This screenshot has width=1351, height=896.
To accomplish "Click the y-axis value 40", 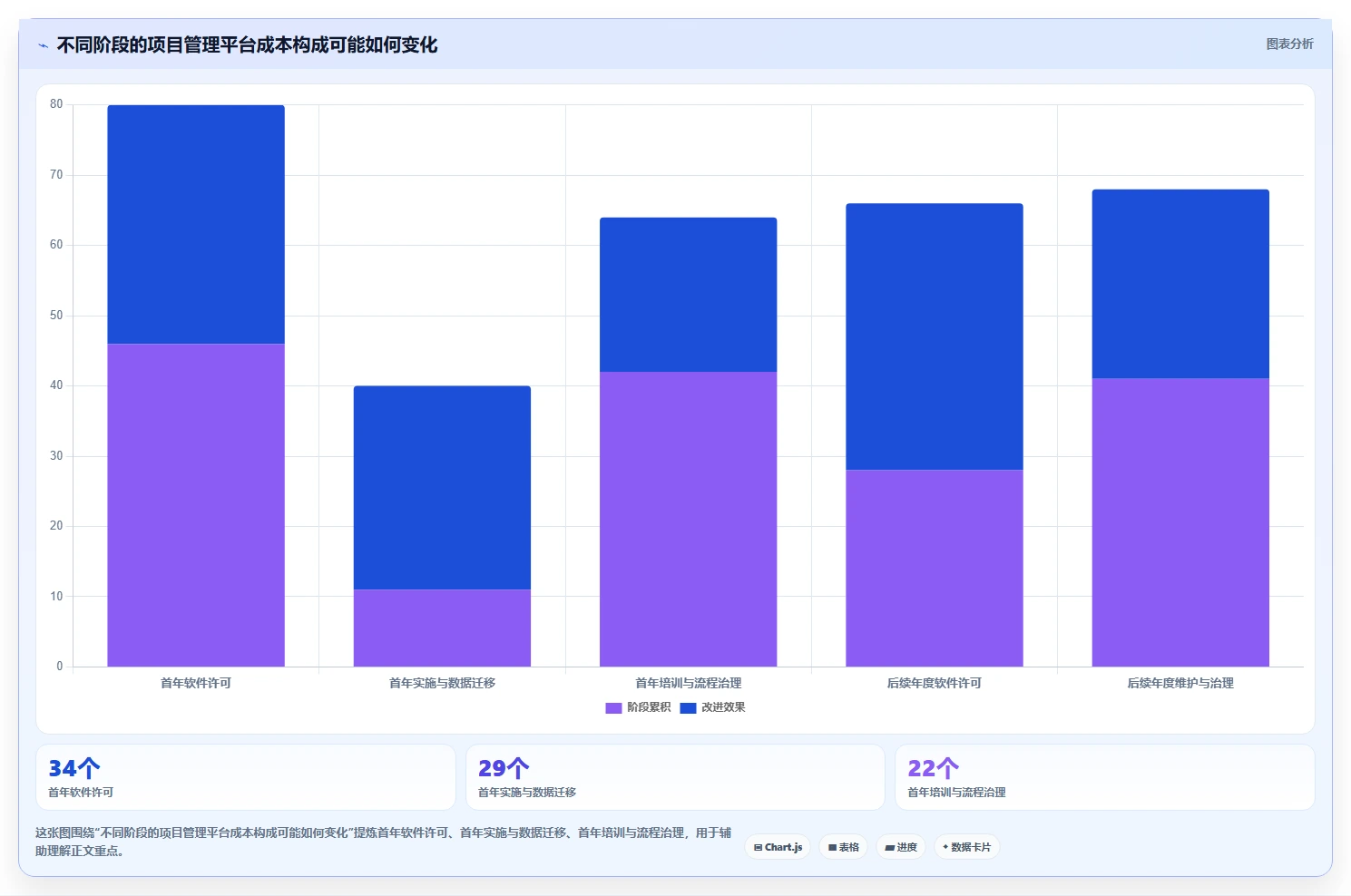I will point(56,385).
